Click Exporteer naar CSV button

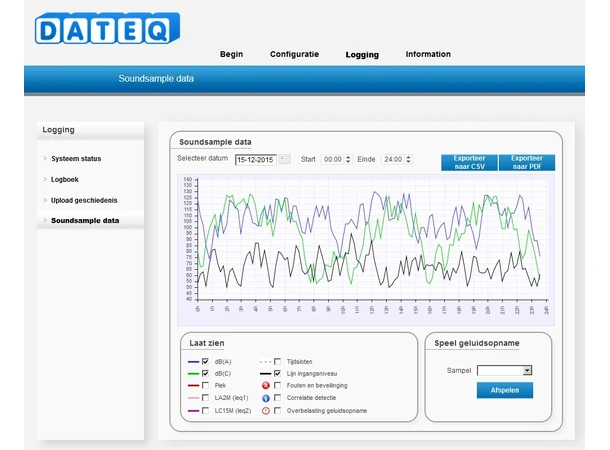[469, 162]
